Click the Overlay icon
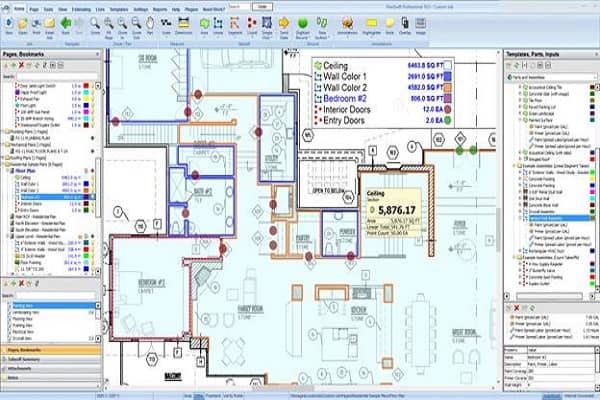Screen dimensions: 600x400 coord(405,26)
